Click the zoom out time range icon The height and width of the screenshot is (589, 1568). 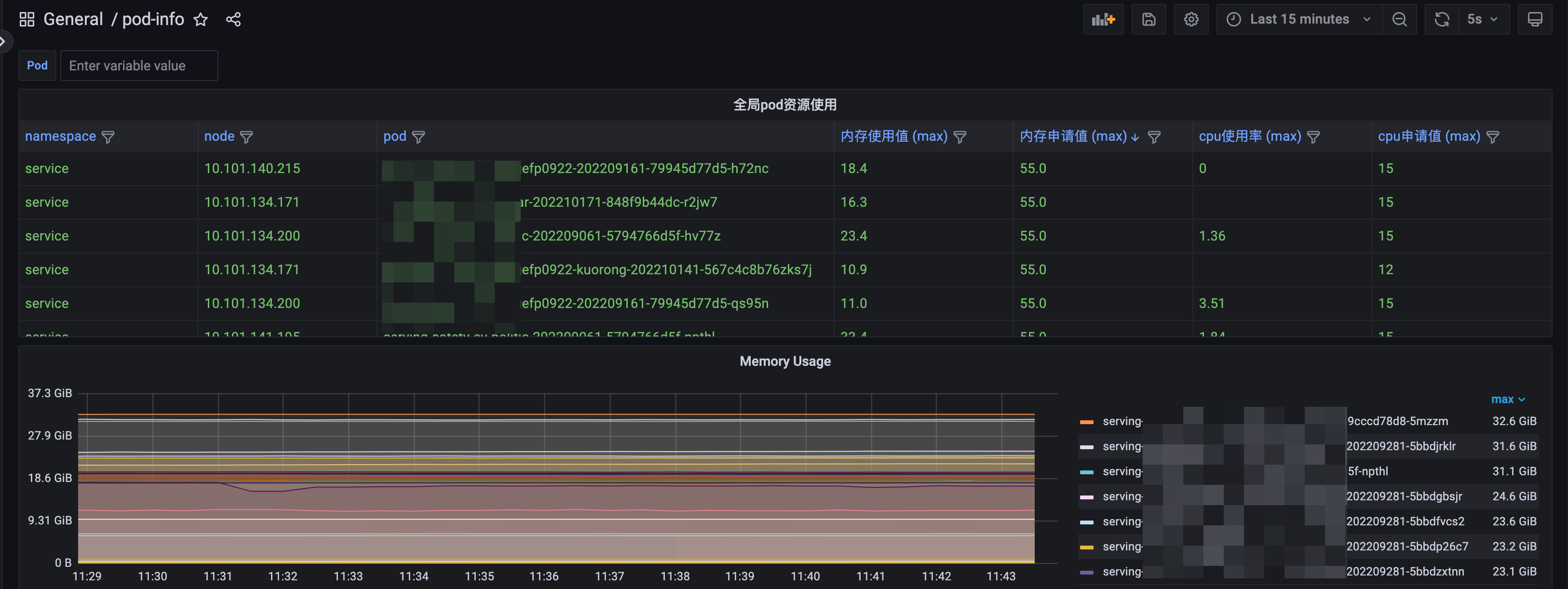1399,19
